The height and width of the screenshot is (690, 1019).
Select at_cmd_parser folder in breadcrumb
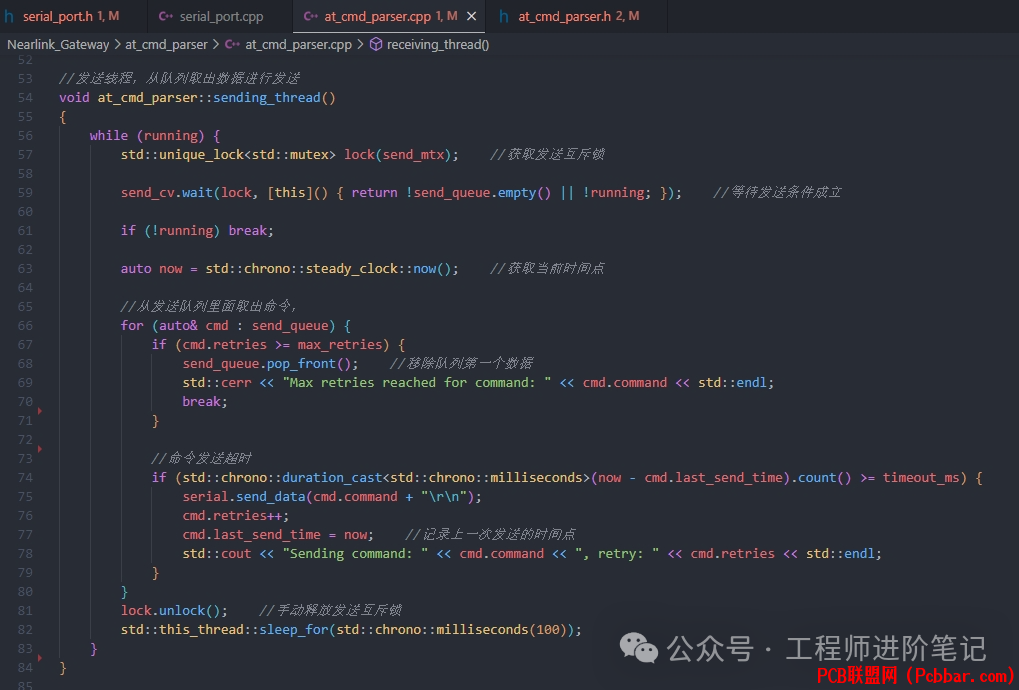point(166,44)
